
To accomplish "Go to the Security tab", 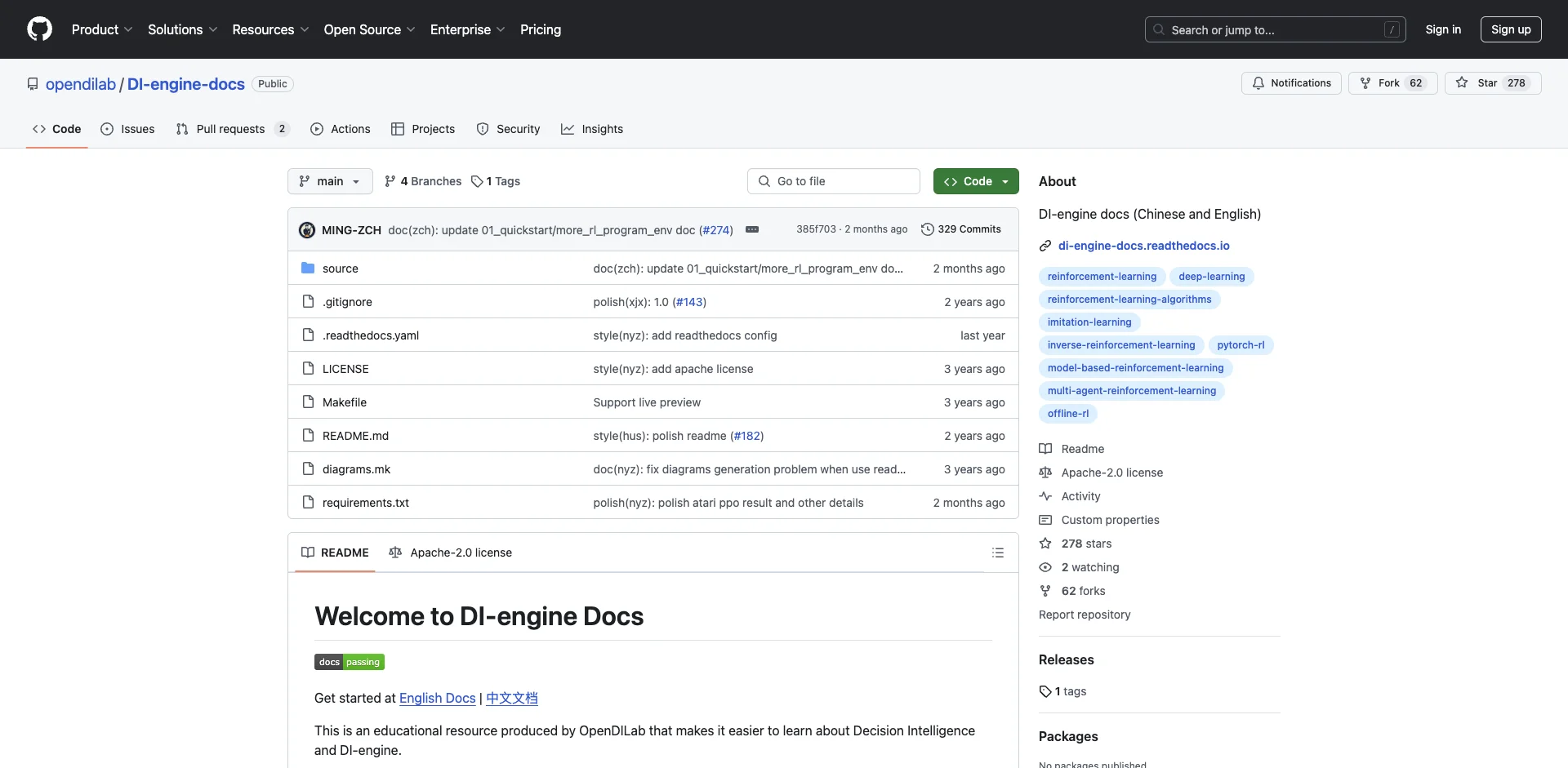I will 508,129.
